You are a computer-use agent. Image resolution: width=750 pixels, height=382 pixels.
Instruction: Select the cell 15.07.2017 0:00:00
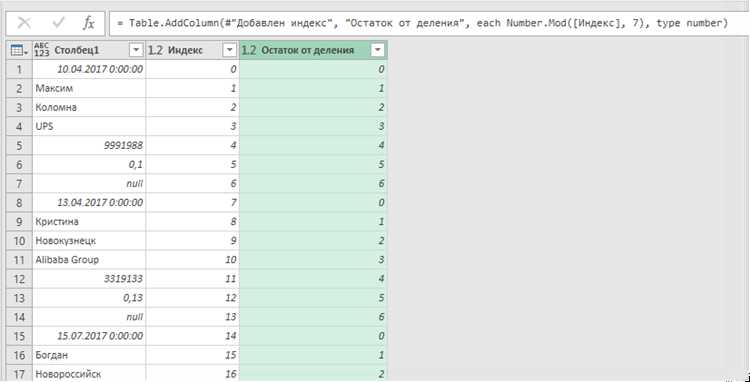(x=89, y=336)
